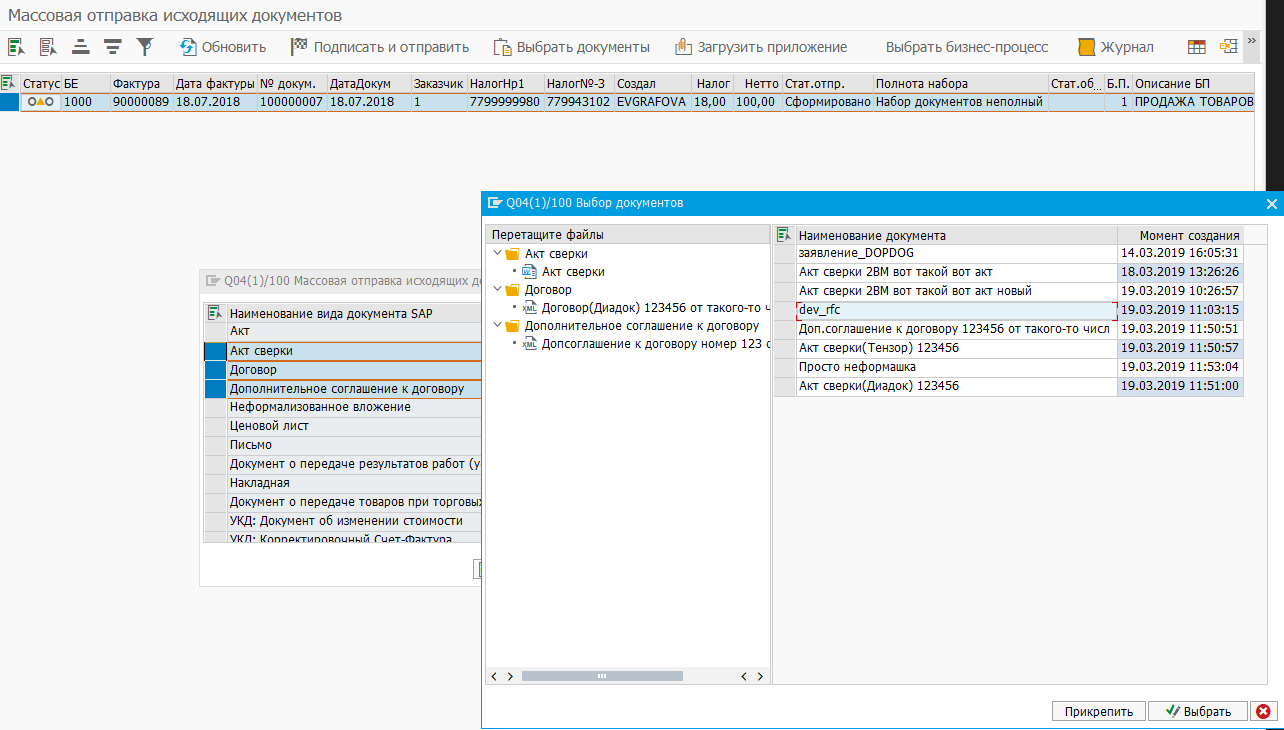Click the deselect all icon in toolbar
This screenshot has height=730, width=1284.
click(48, 47)
